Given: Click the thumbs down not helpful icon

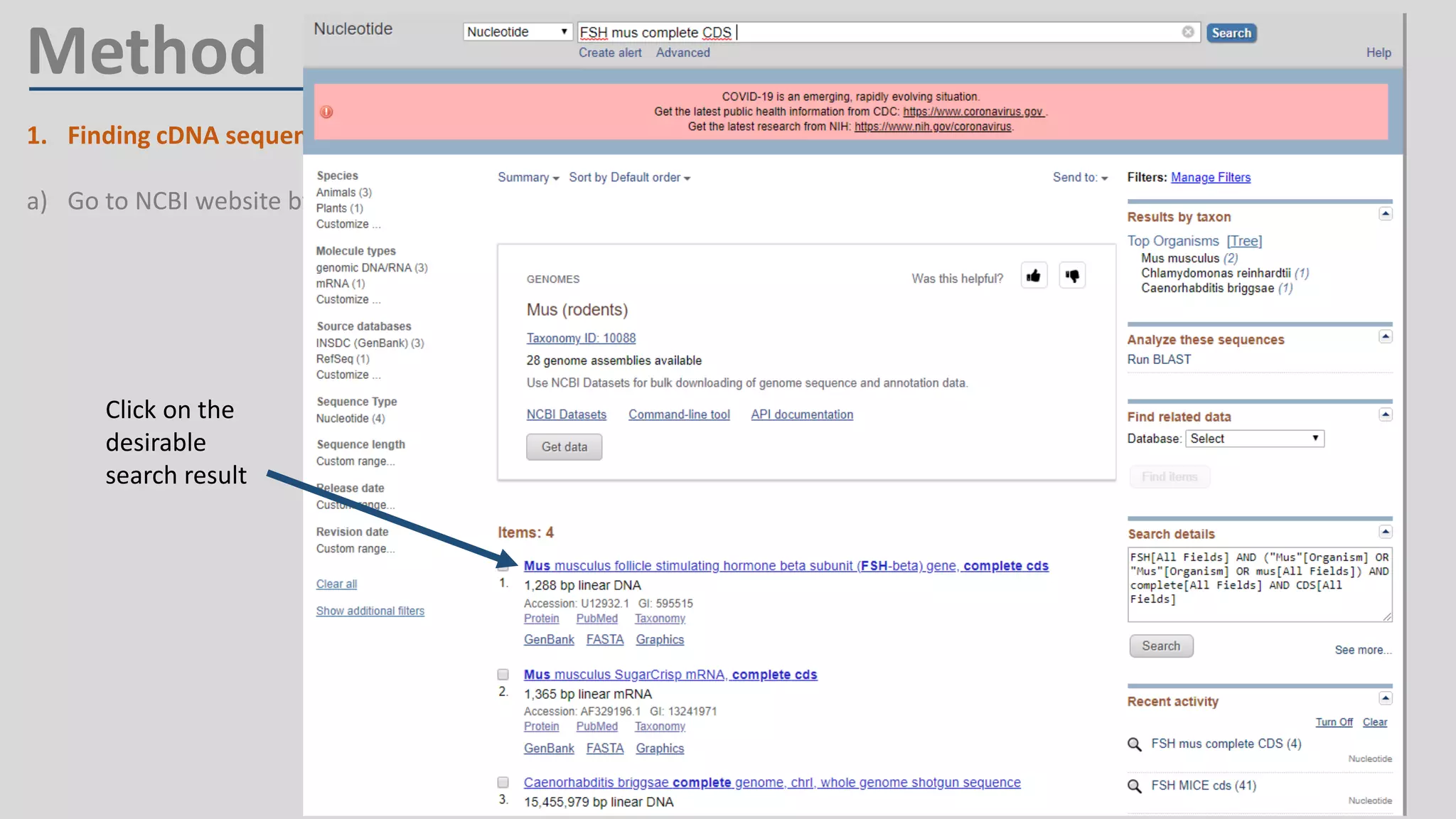Looking at the screenshot, I should (x=1072, y=276).
